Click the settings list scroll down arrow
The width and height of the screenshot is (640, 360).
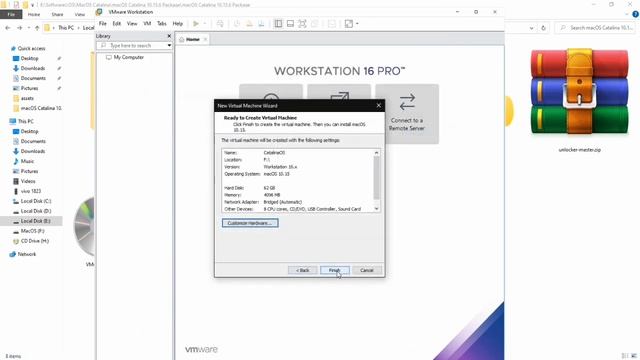point(376,209)
